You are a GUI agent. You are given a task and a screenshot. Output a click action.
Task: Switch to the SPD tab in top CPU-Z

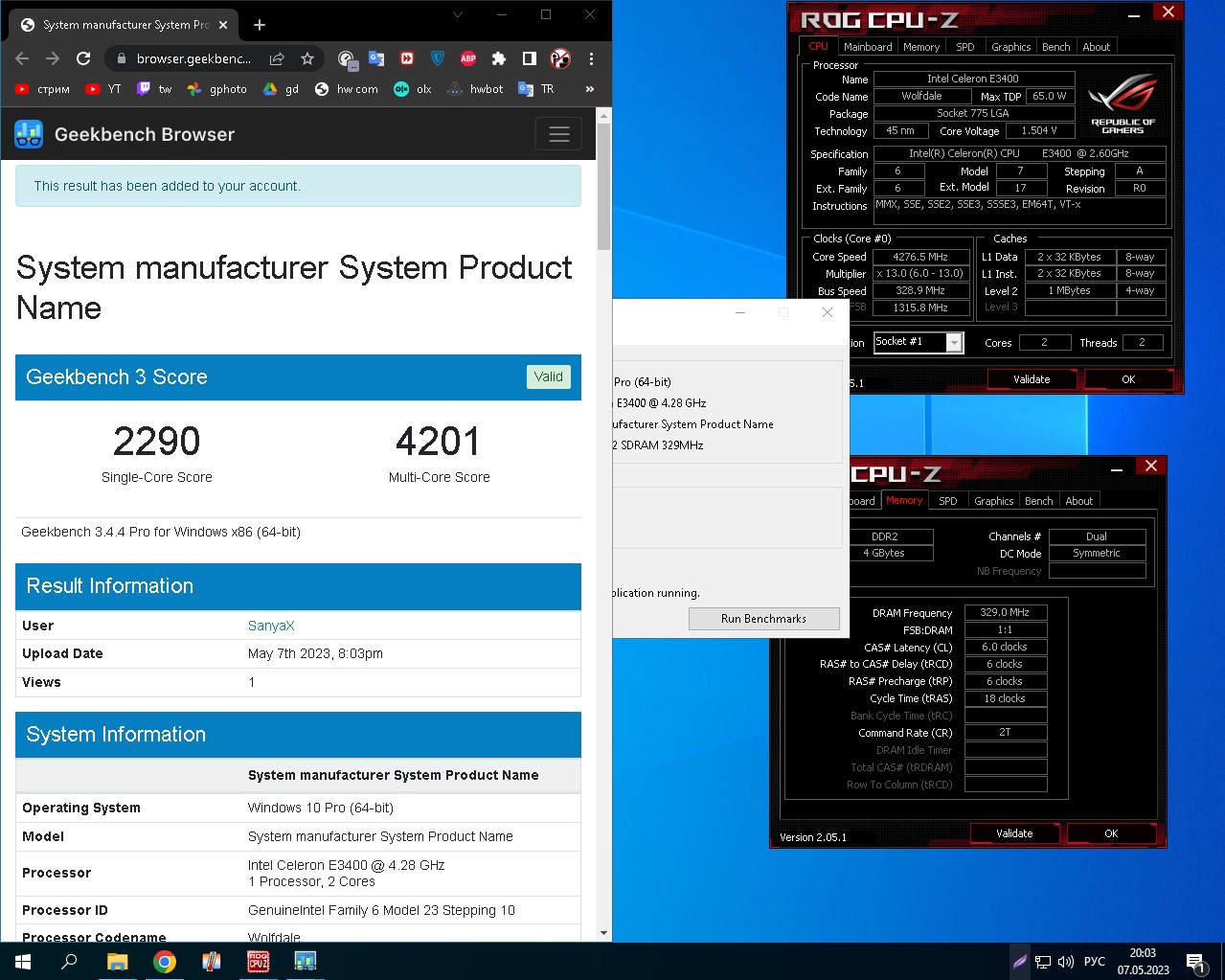[x=965, y=46]
